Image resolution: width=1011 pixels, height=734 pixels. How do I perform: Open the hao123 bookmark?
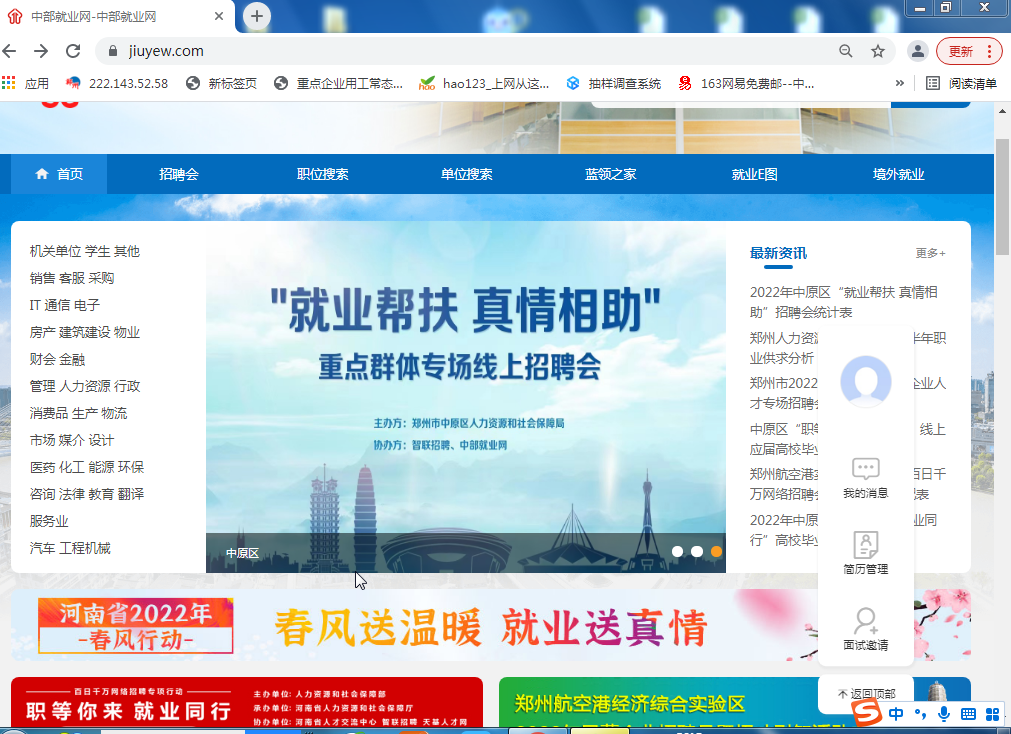[484, 83]
